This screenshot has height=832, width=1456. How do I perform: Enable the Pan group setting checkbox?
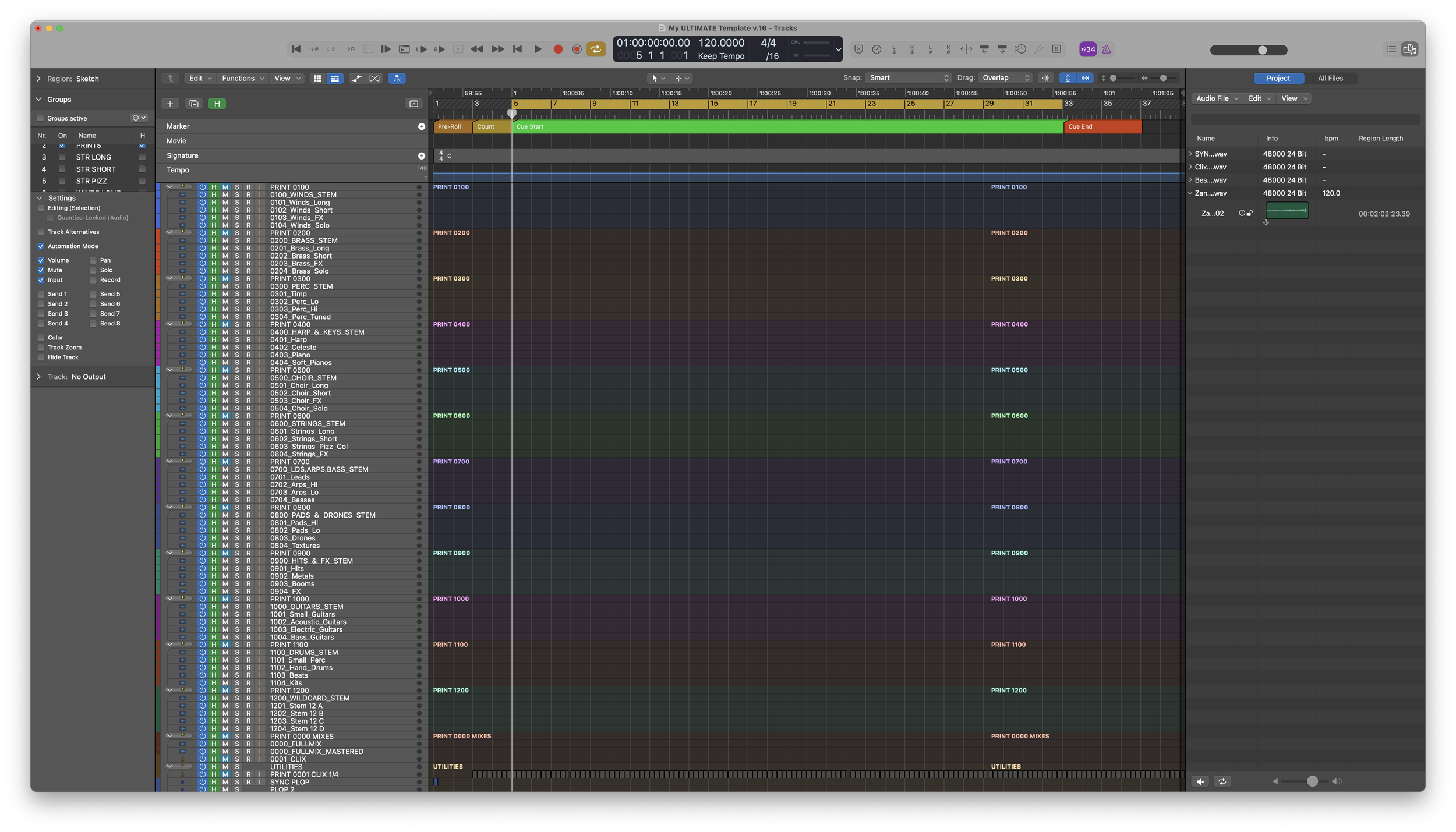tap(93, 260)
